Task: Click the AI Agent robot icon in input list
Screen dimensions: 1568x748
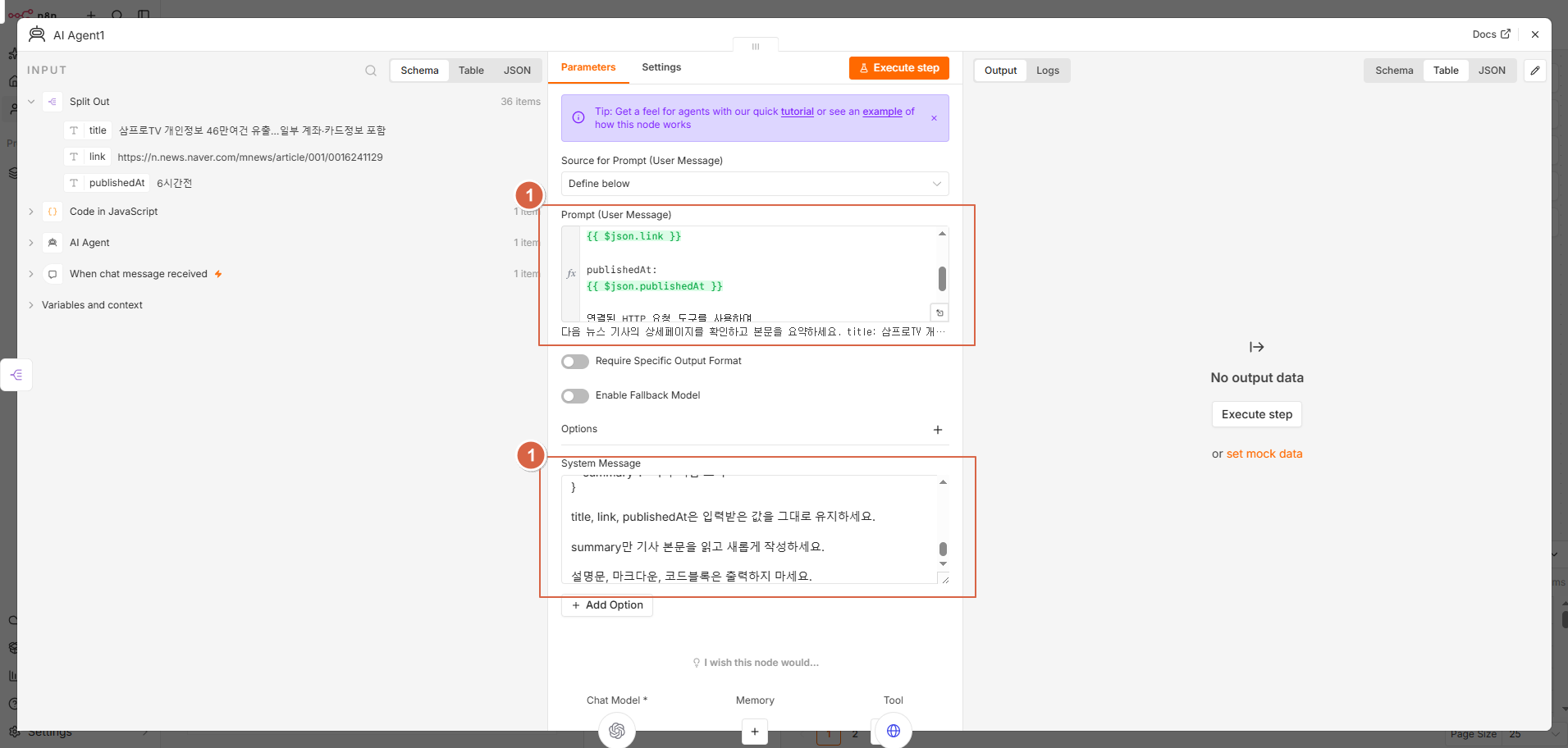Action: point(53,243)
